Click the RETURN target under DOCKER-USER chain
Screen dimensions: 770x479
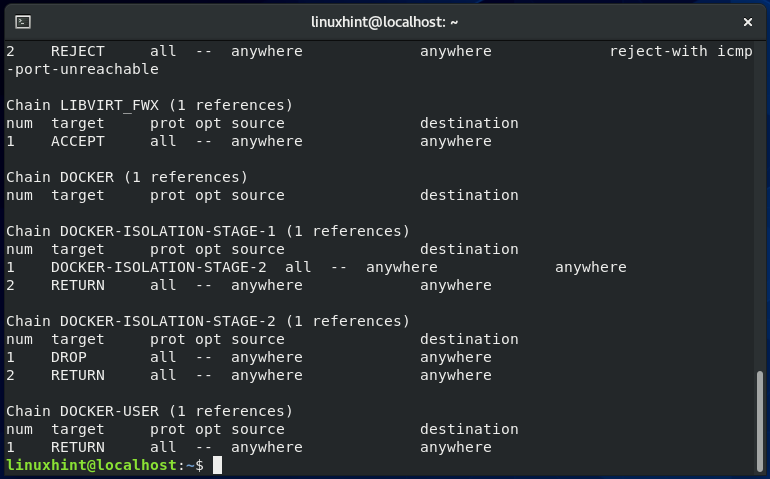point(78,447)
